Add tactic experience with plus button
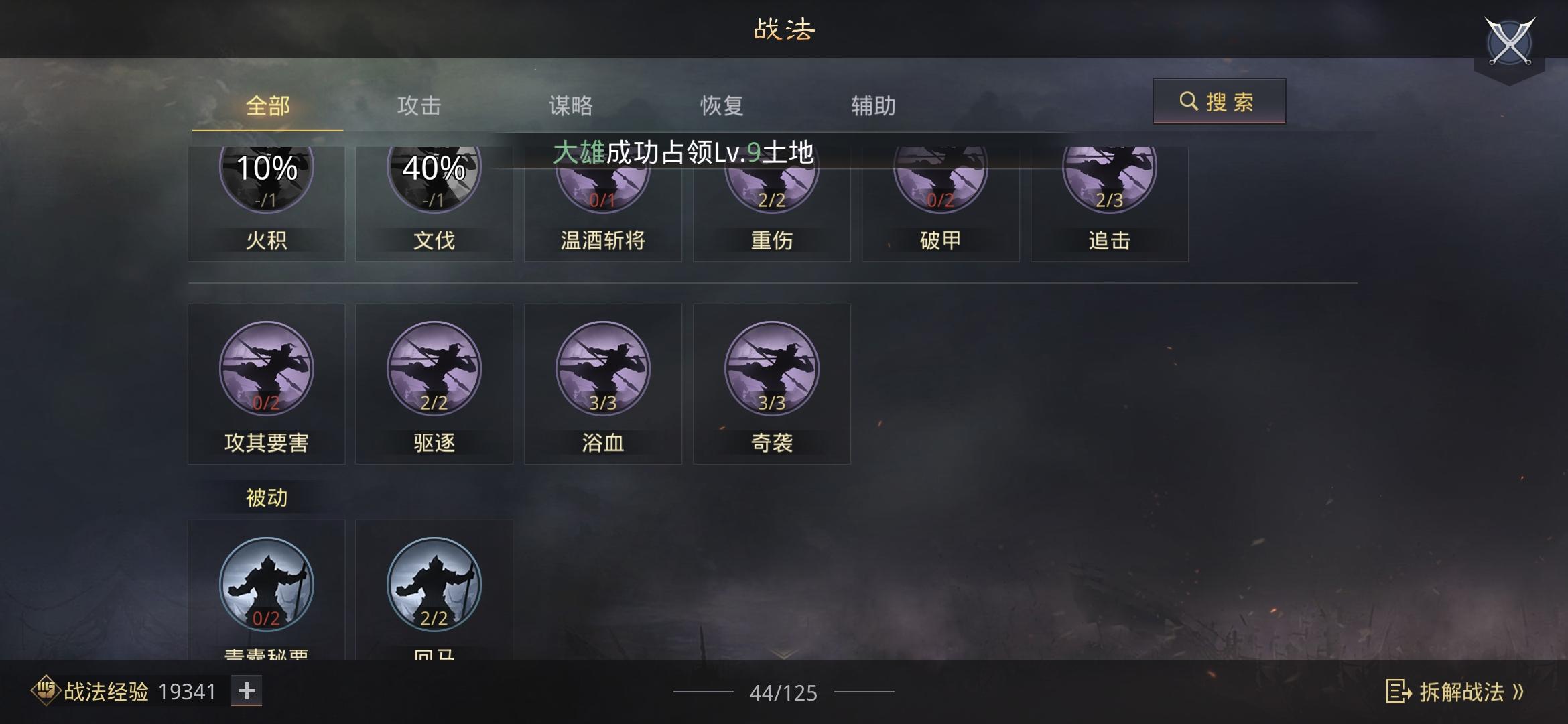This screenshot has height=724, width=1568. click(247, 691)
